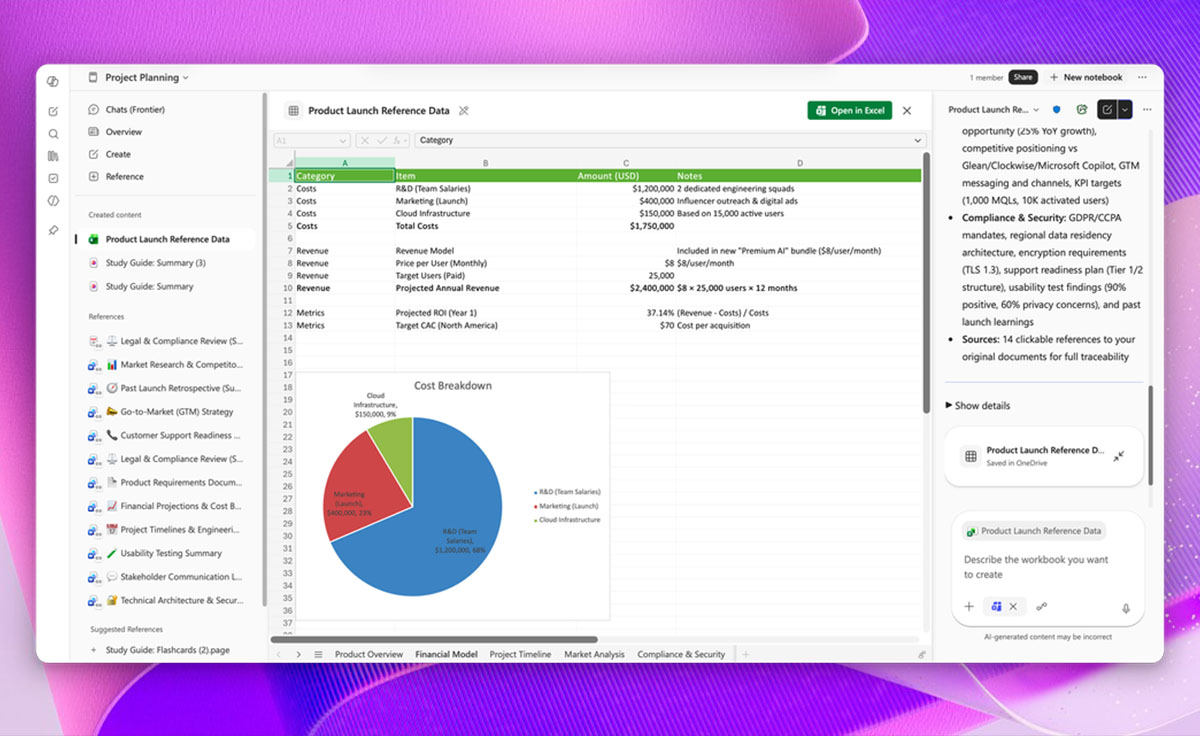Screen dimensions: 1200x736
Task: Click the blue shield icon in chat header
Action: (1057, 110)
